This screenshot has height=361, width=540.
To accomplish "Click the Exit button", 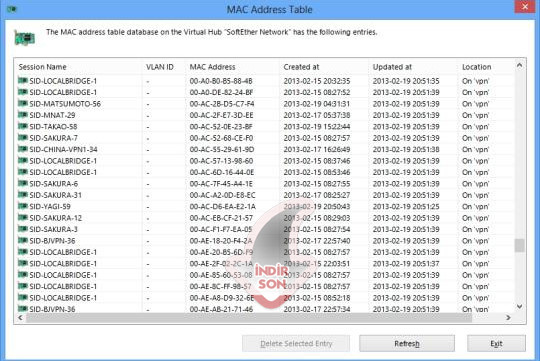I will (x=496, y=343).
